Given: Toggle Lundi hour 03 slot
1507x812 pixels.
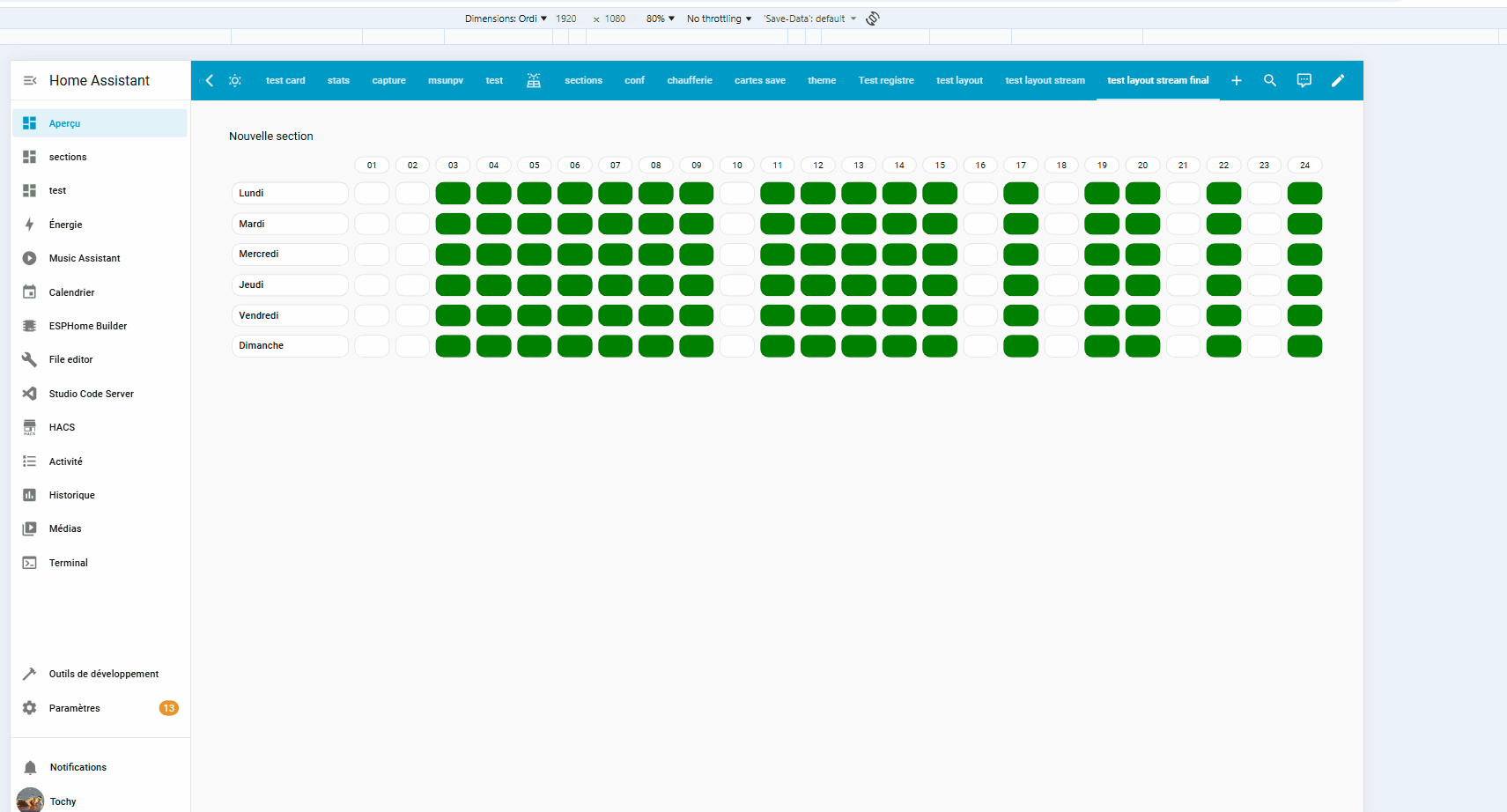Looking at the screenshot, I should point(453,193).
